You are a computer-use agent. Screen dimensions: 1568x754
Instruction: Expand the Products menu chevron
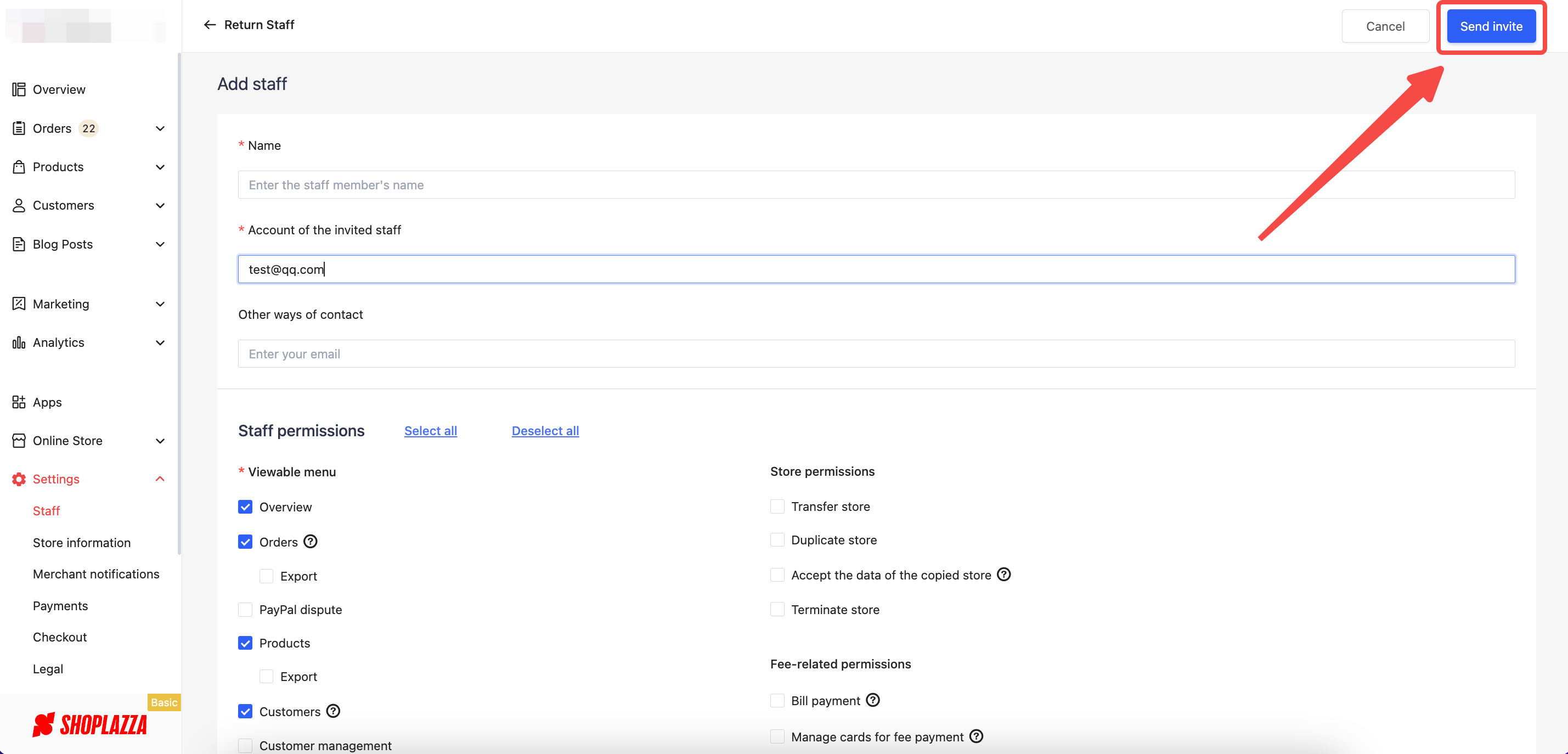point(160,167)
